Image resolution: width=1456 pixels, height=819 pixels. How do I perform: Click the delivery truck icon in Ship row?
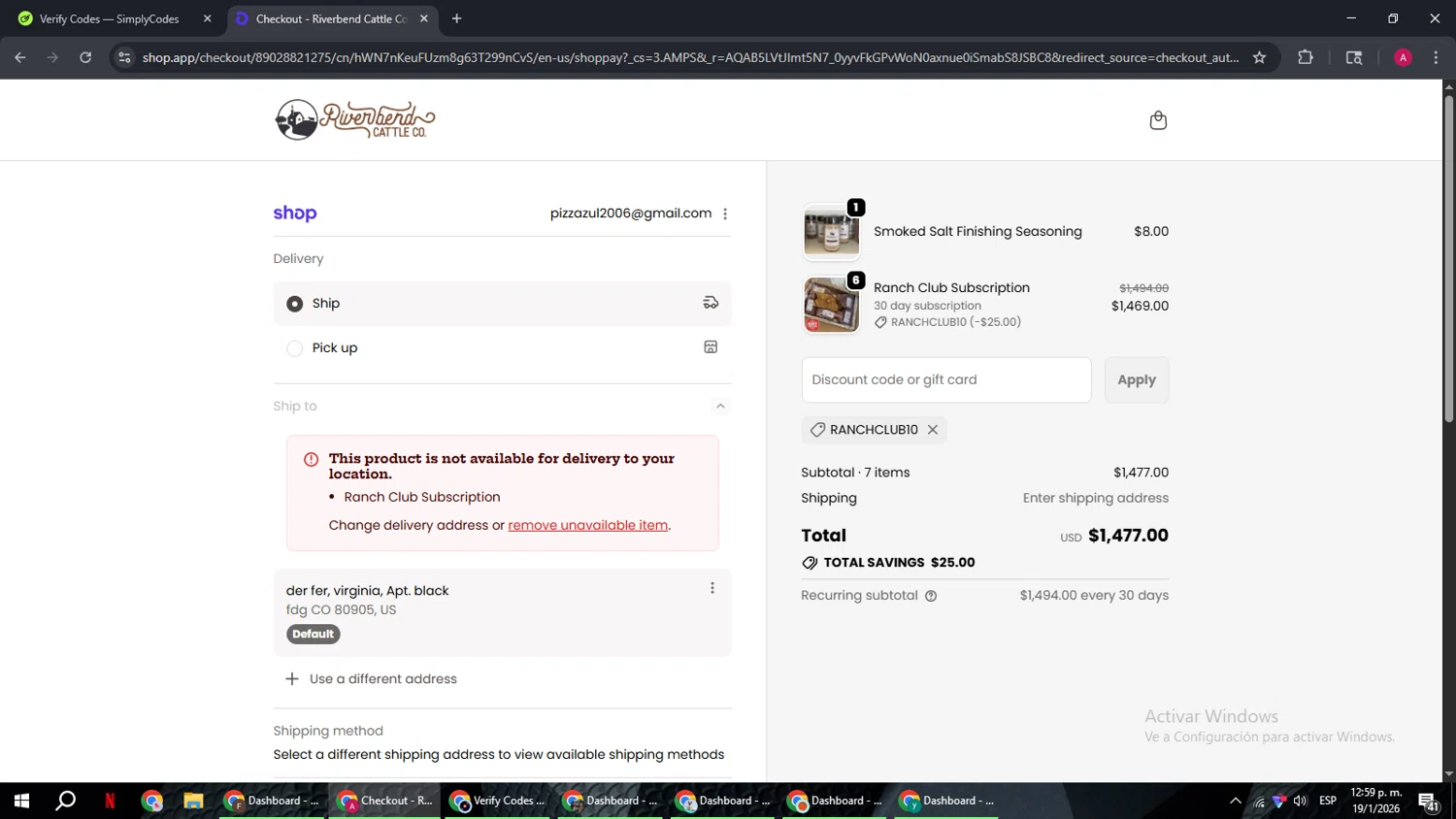point(711,303)
